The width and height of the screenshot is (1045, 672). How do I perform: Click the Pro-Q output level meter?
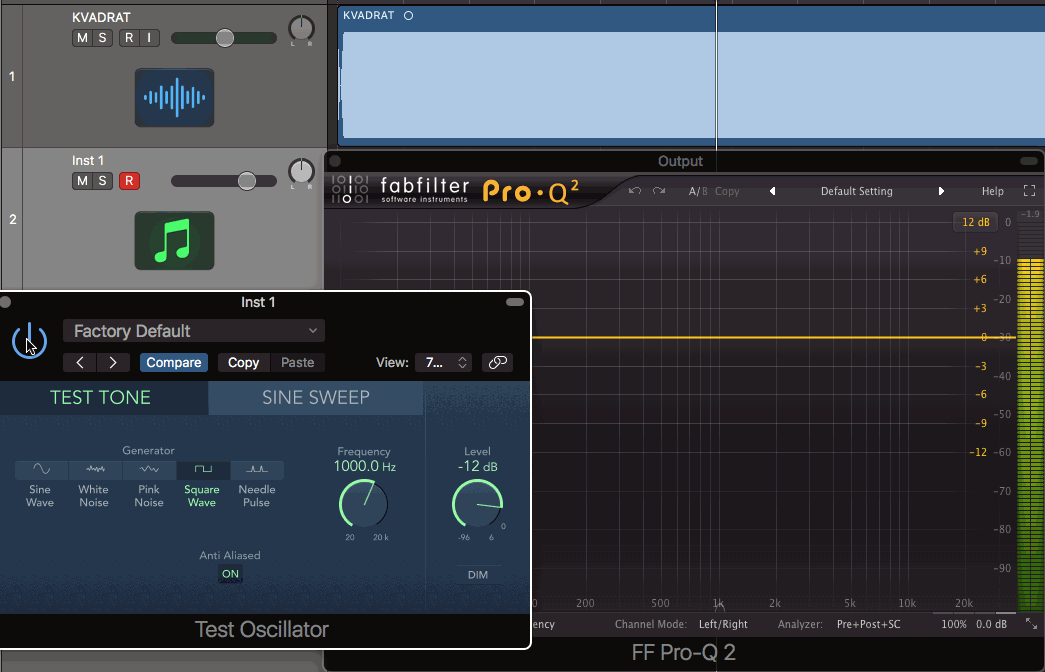(x=1030, y=413)
